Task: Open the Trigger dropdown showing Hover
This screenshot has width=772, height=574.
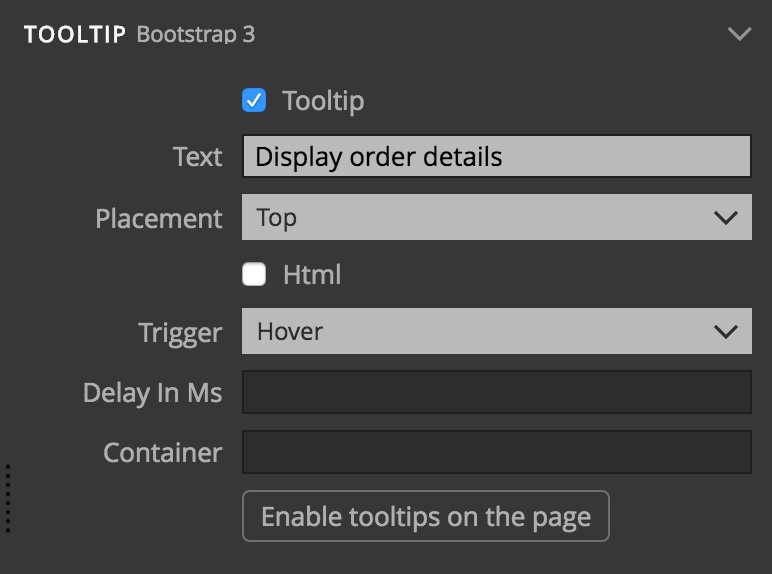Action: (x=496, y=331)
